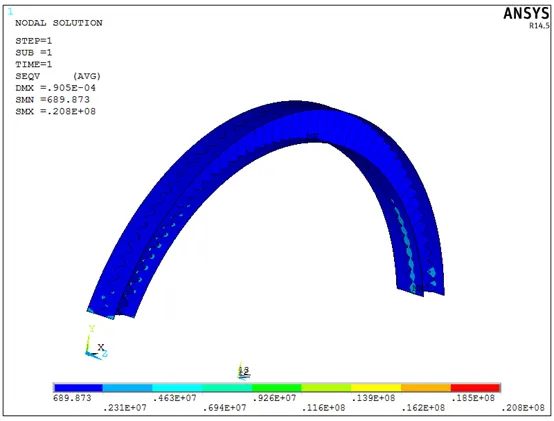The height and width of the screenshot is (421, 554).
Task: Click the legend value '.463E+07'
Action: (175, 398)
